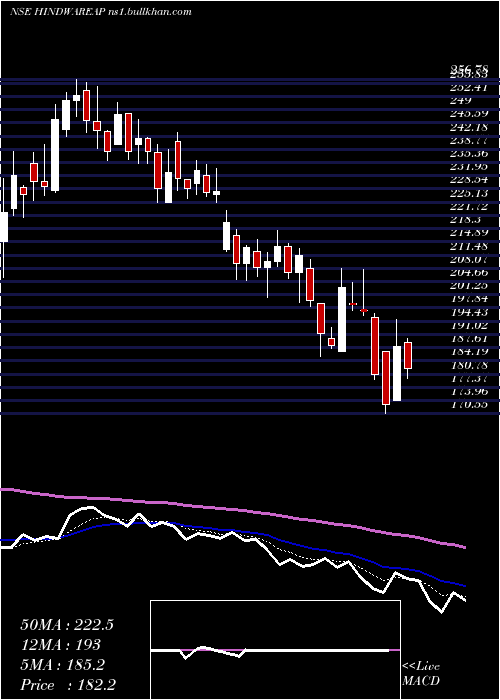
Task: Click the ns1.bullkhan.com source label
Action: click(150, 12)
